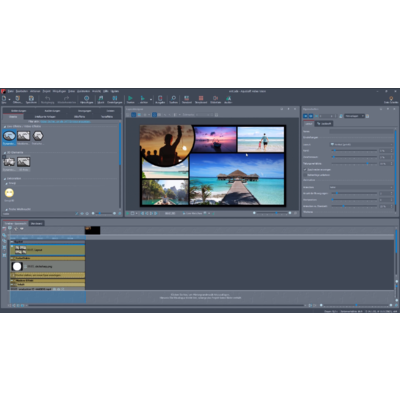Open the Musik settings icon

[x=101, y=98]
